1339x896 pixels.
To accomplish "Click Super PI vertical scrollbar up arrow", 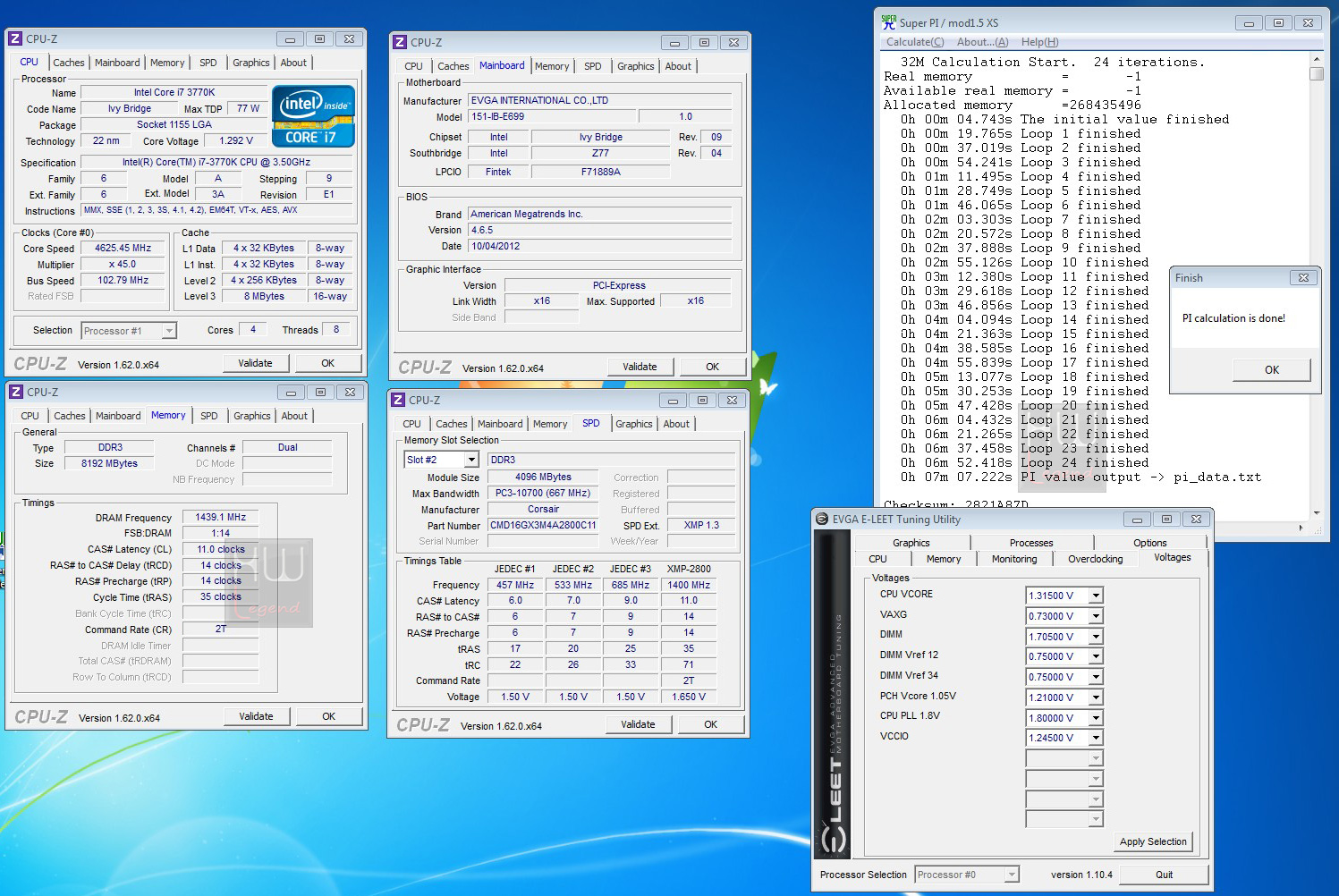I will coord(1316,59).
